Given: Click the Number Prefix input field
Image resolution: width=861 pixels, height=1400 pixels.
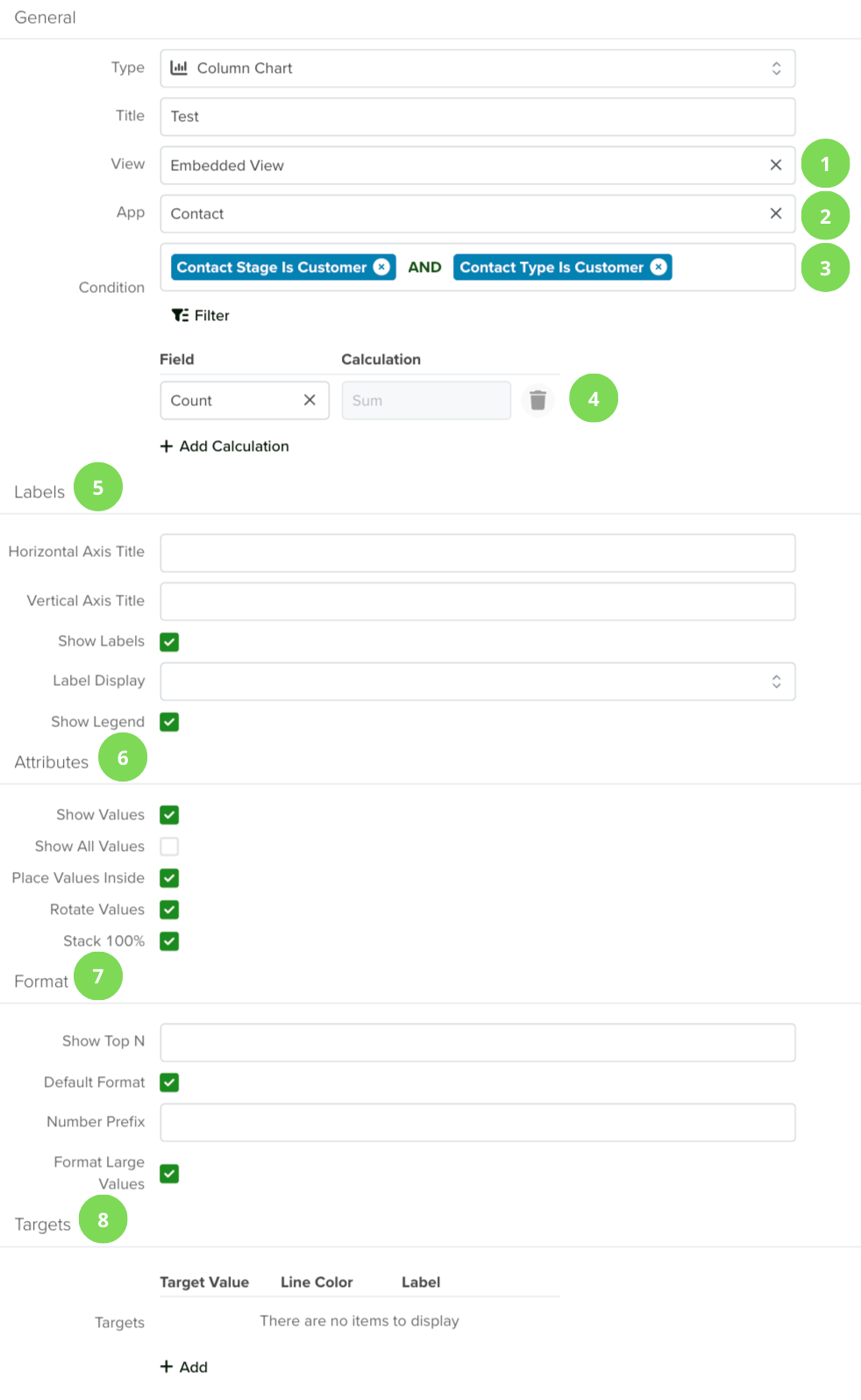Looking at the screenshot, I should click(478, 1122).
